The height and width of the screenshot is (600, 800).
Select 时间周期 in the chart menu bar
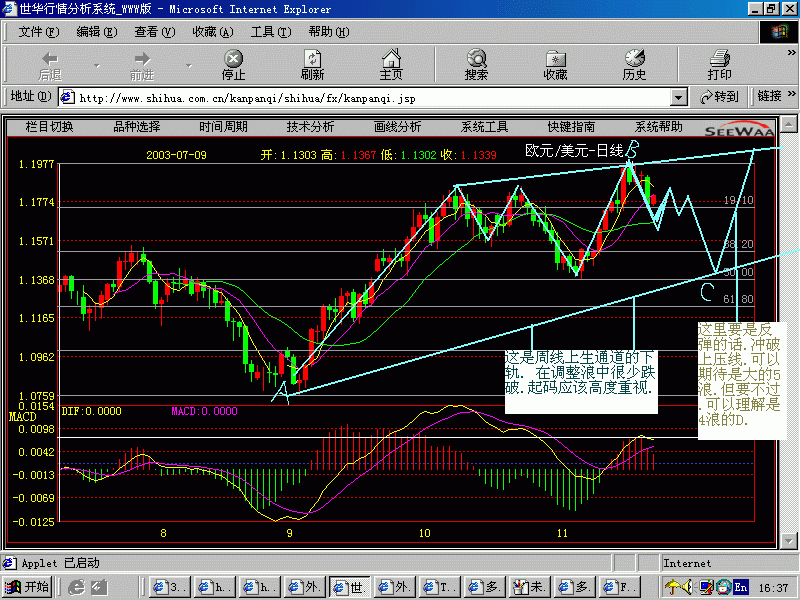coord(223,127)
